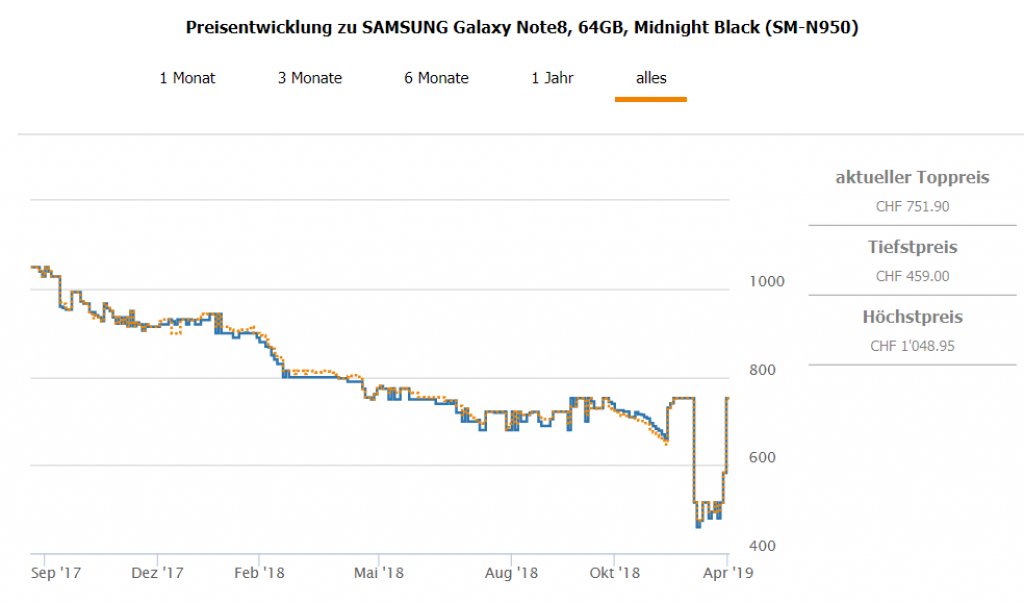Image resolution: width=1024 pixels, height=603 pixels.
Task: Click the Höchstpreis heading
Action: pyautogui.click(x=912, y=317)
